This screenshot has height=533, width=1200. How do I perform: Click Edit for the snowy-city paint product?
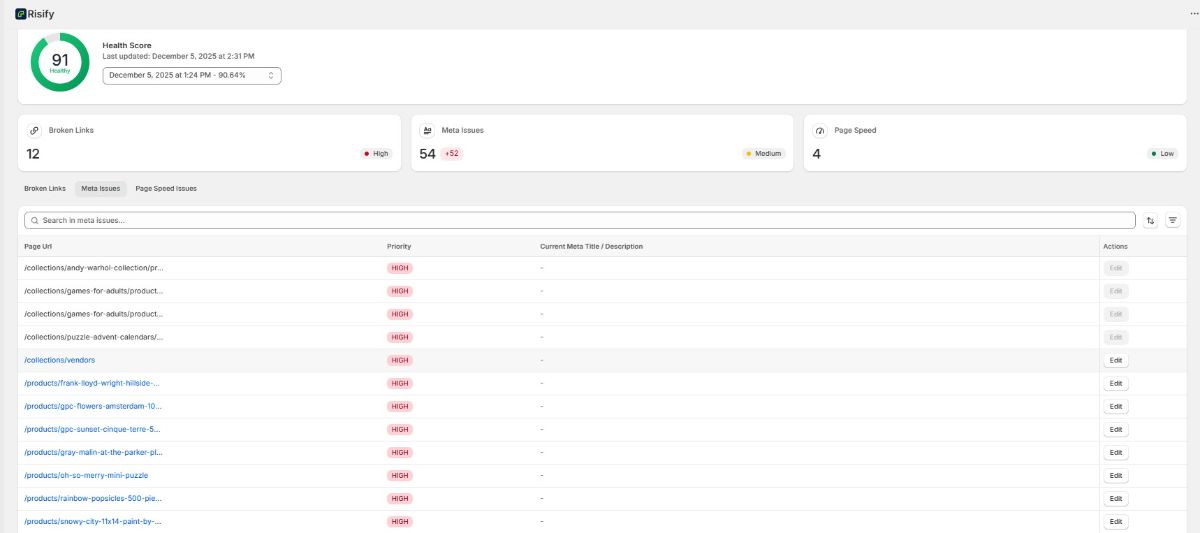tap(1116, 521)
